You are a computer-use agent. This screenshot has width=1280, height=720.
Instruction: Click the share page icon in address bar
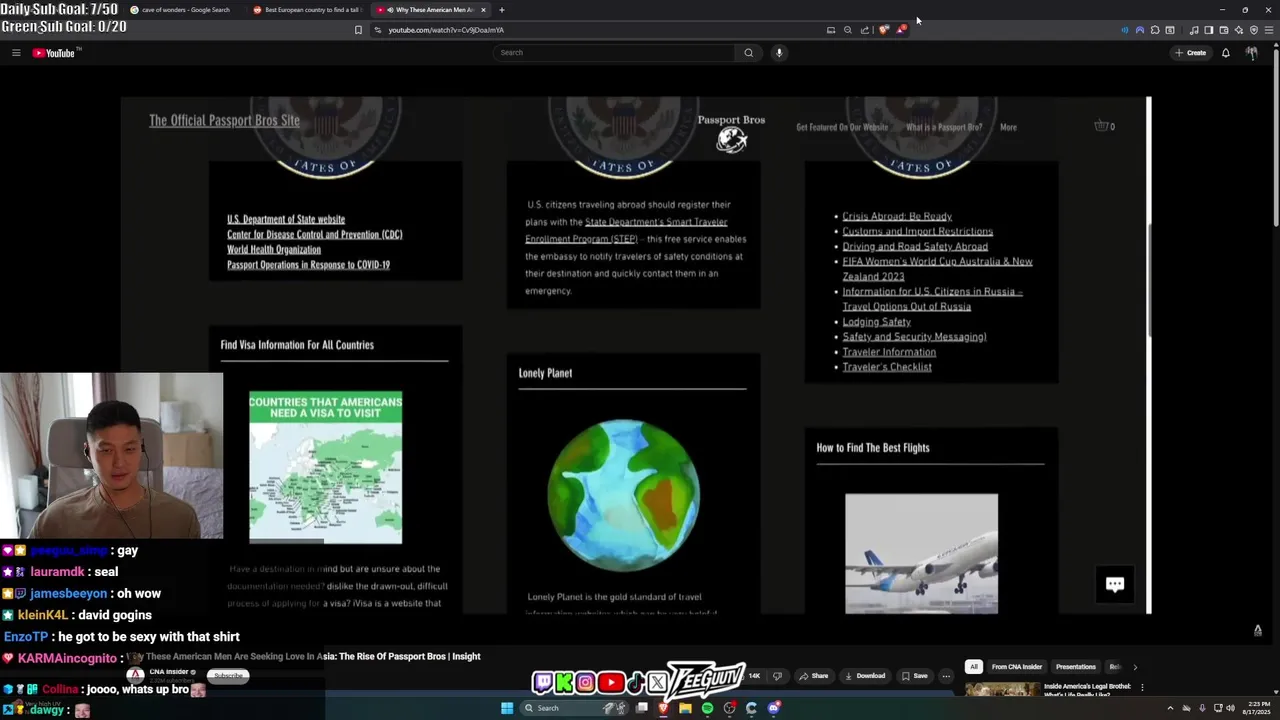865,30
